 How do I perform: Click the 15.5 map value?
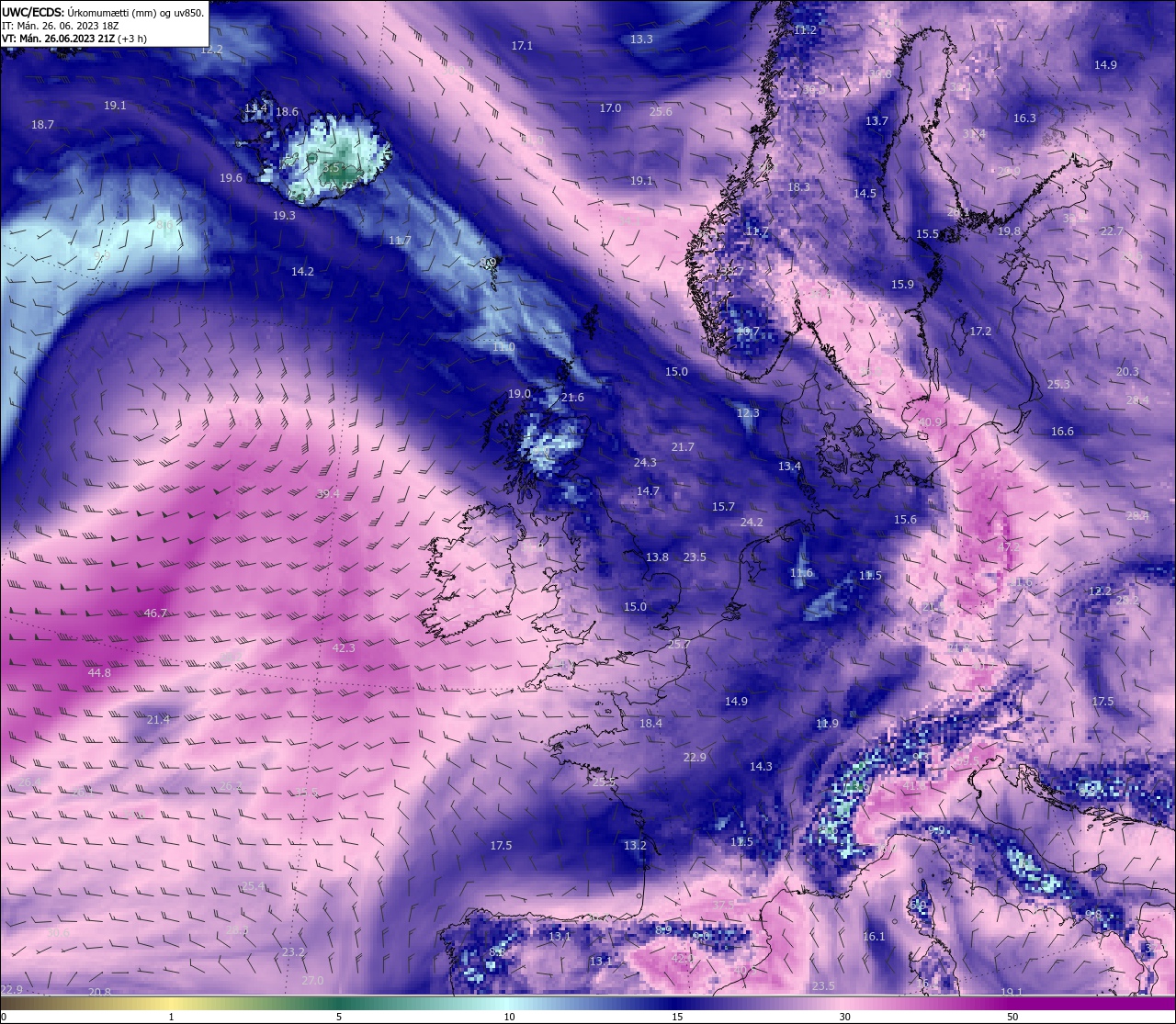point(927,234)
